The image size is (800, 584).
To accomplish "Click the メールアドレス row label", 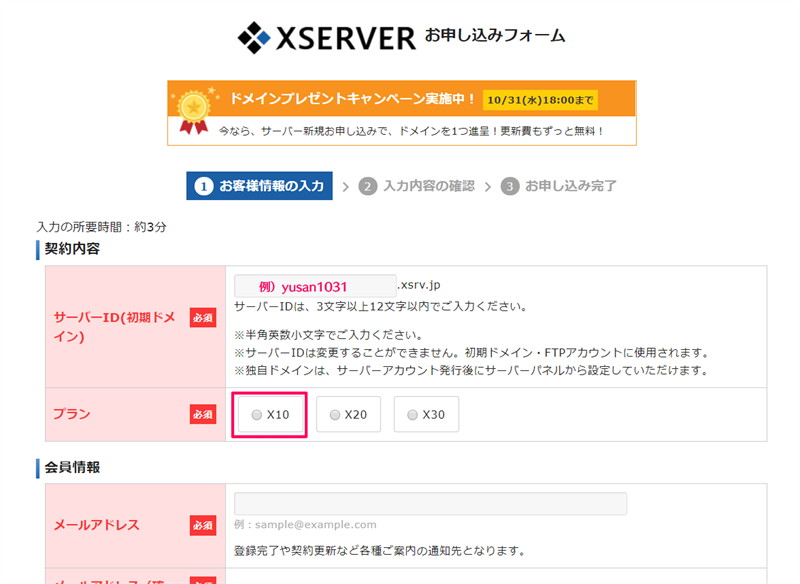I will coord(96,525).
